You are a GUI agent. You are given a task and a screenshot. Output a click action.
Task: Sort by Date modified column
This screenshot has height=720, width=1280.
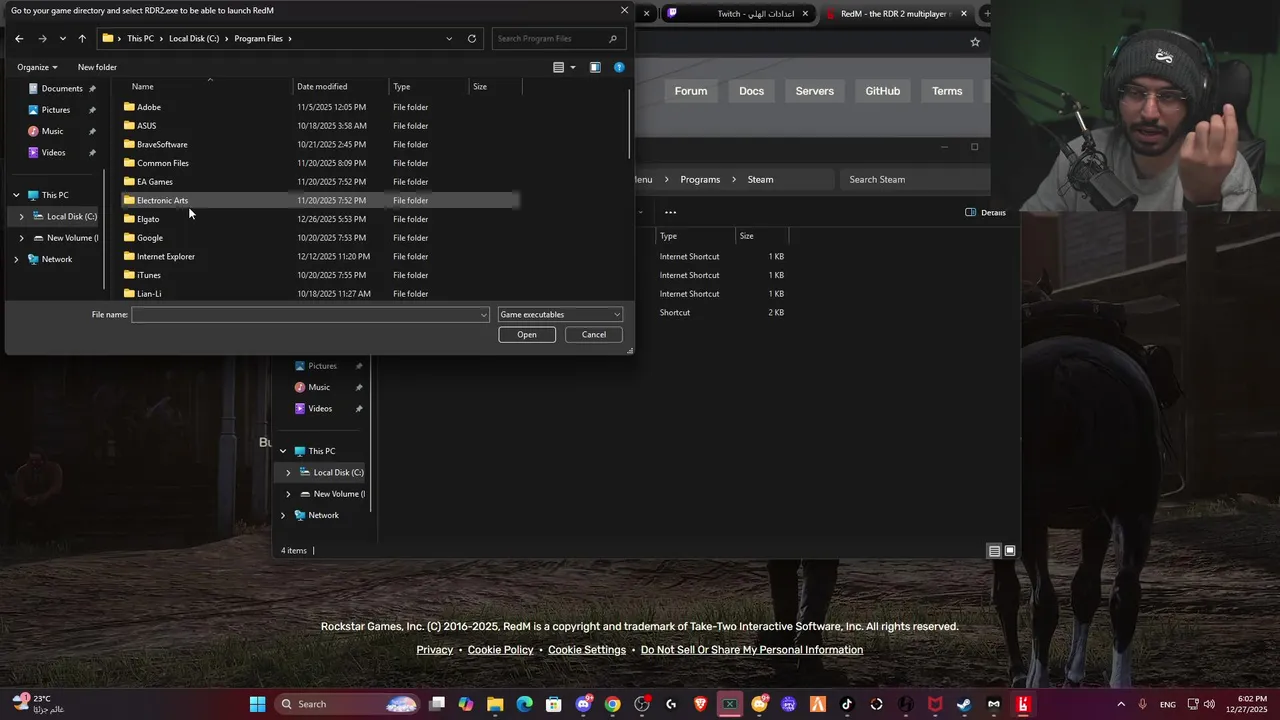click(x=322, y=87)
